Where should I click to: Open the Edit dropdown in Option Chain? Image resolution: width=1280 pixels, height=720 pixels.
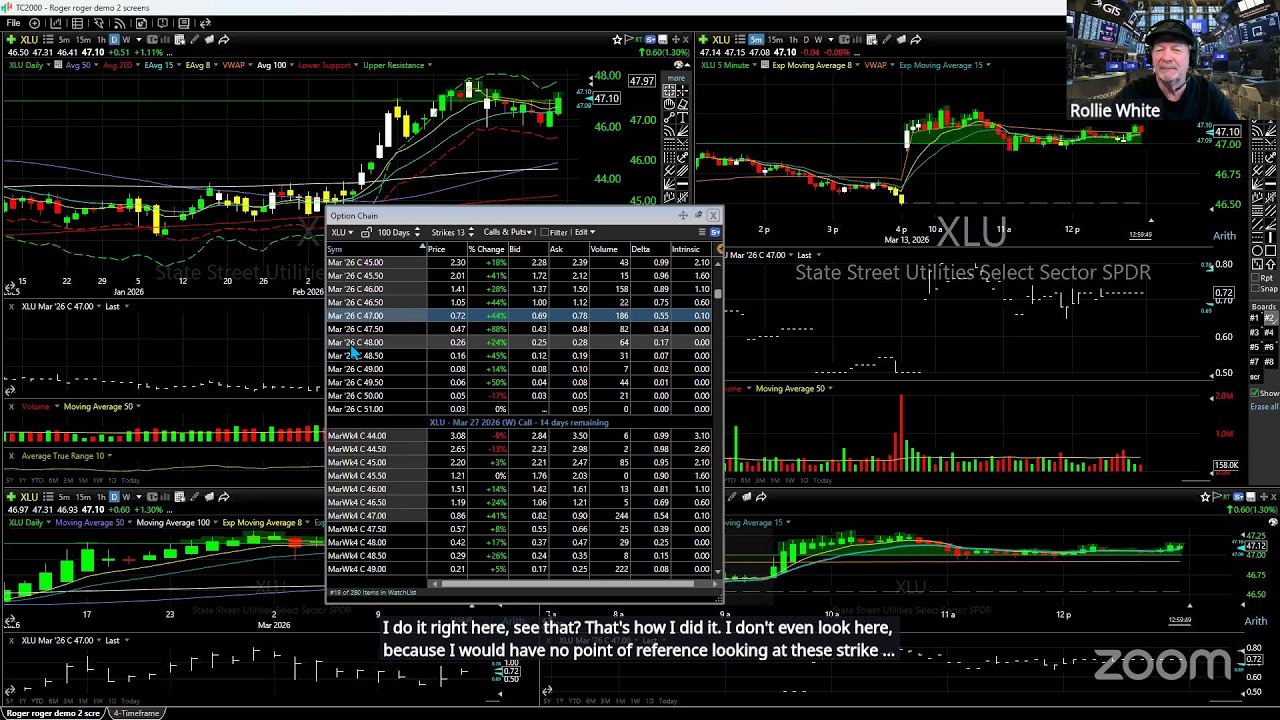pyautogui.click(x=584, y=232)
